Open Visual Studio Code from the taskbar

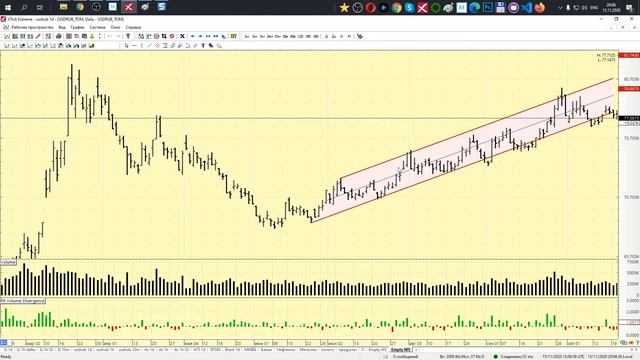527,7
